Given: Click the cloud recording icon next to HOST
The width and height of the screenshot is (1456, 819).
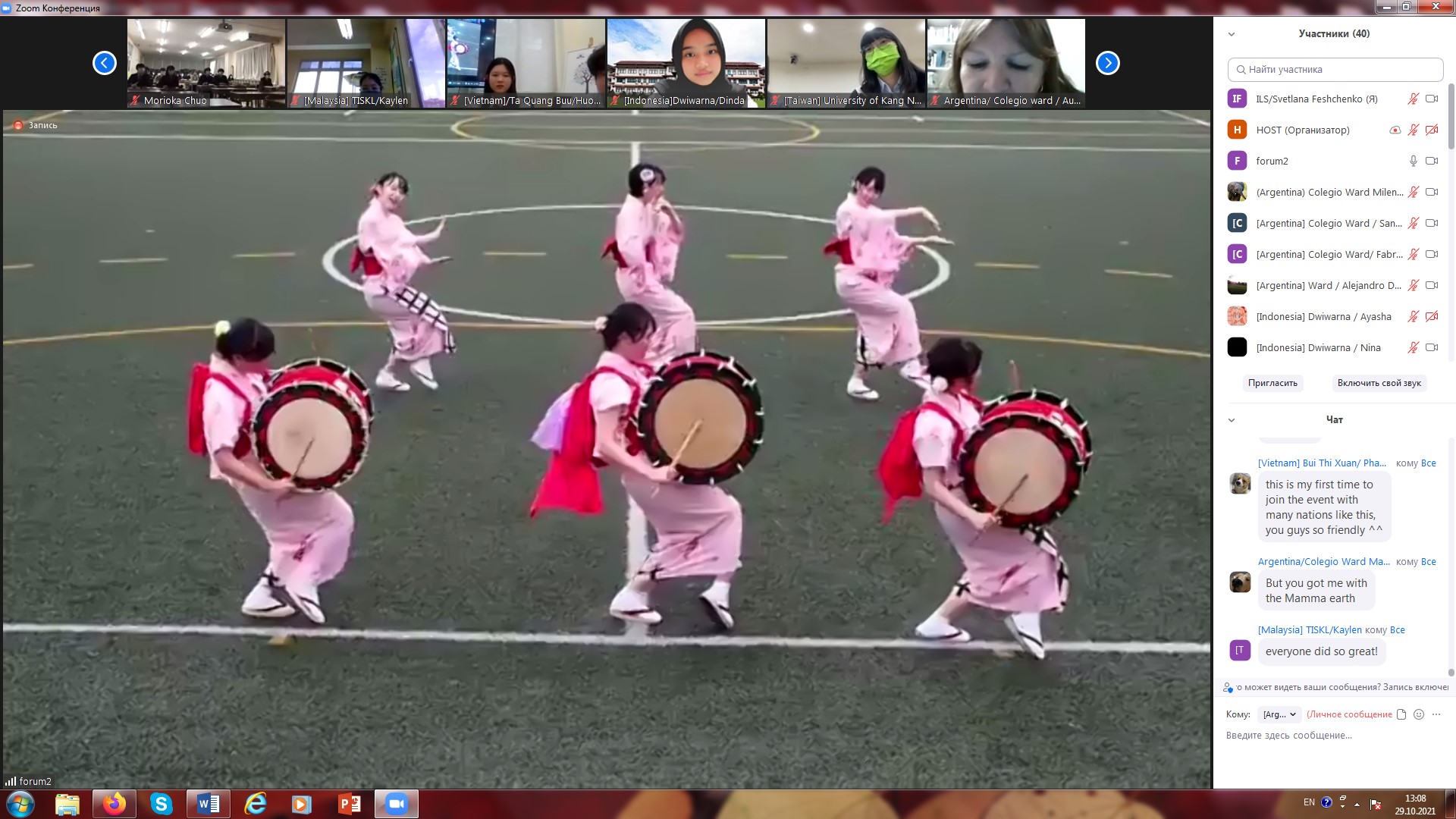Looking at the screenshot, I should (x=1395, y=130).
